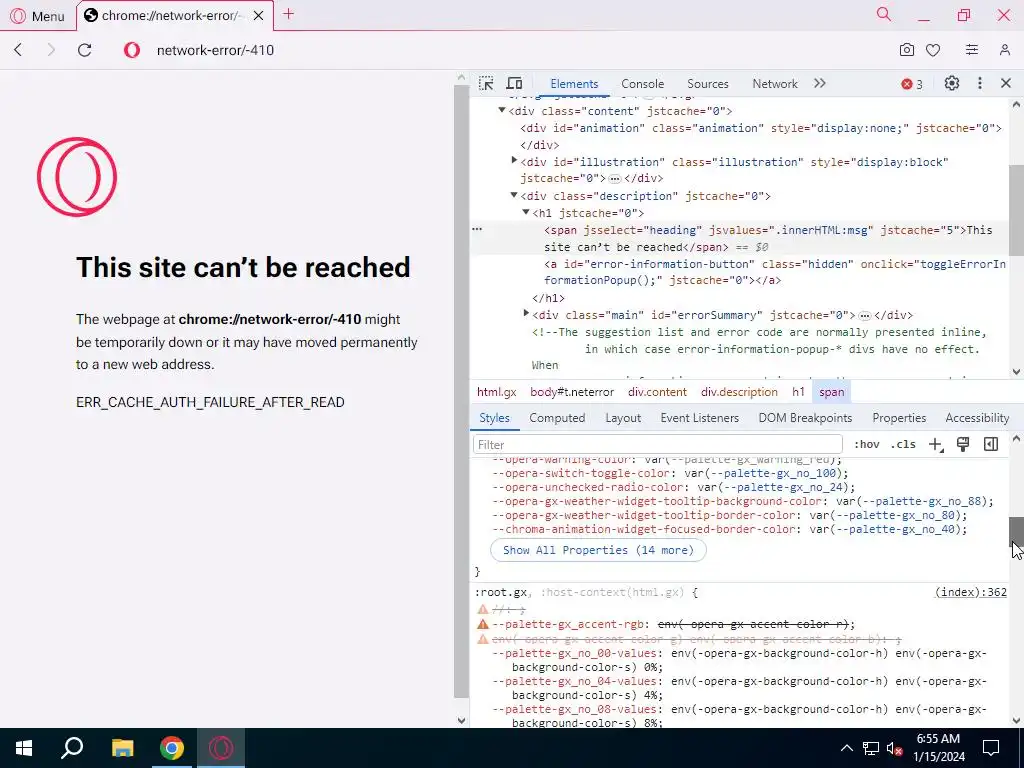Open the Event Listeners sub-tab

click(x=699, y=418)
